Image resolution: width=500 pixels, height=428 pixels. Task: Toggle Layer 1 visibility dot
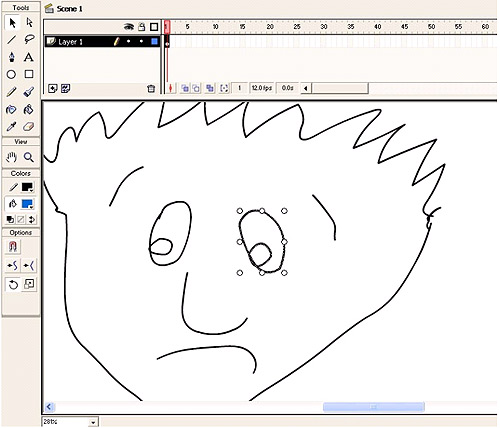(x=129, y=42)
